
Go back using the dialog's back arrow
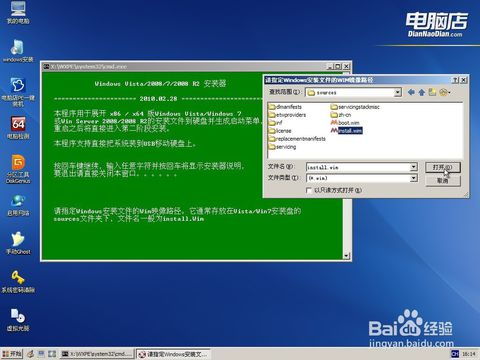[411, 92]
